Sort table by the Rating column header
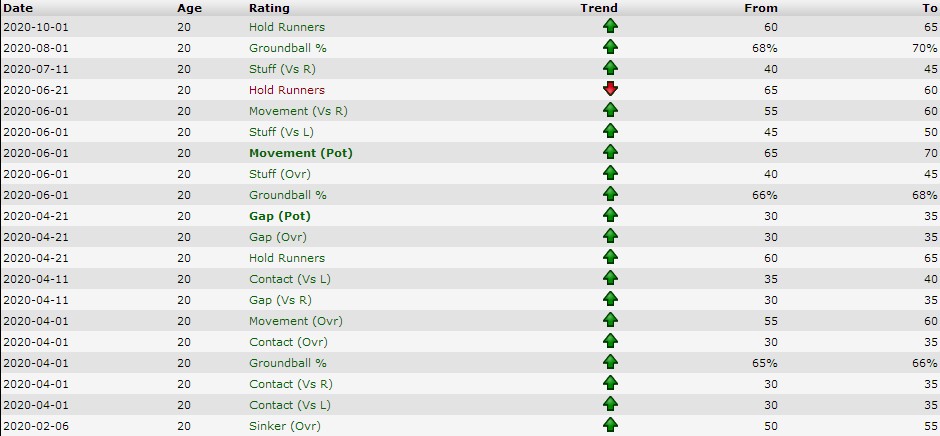Screen dimensions: 940x436 269,8
